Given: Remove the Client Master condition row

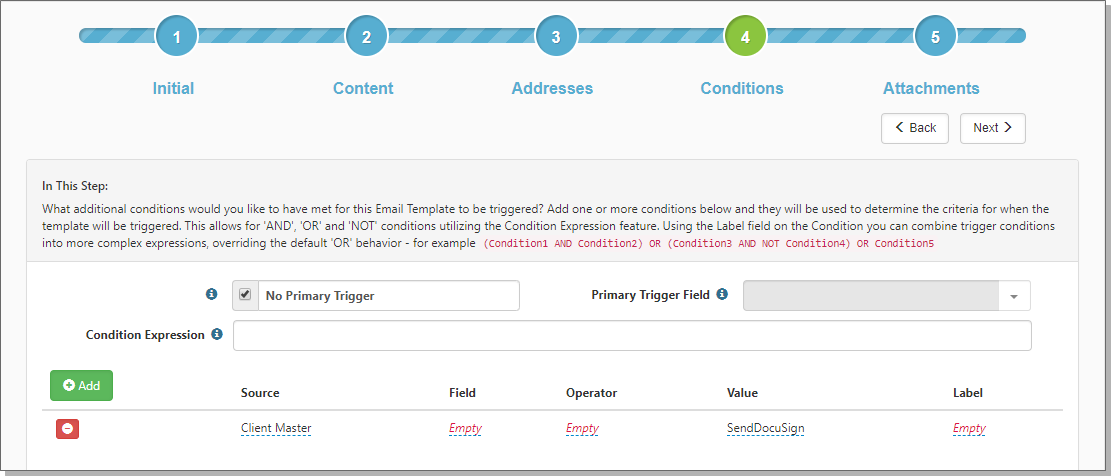Looking at the screenshot, I should [67, 429].
